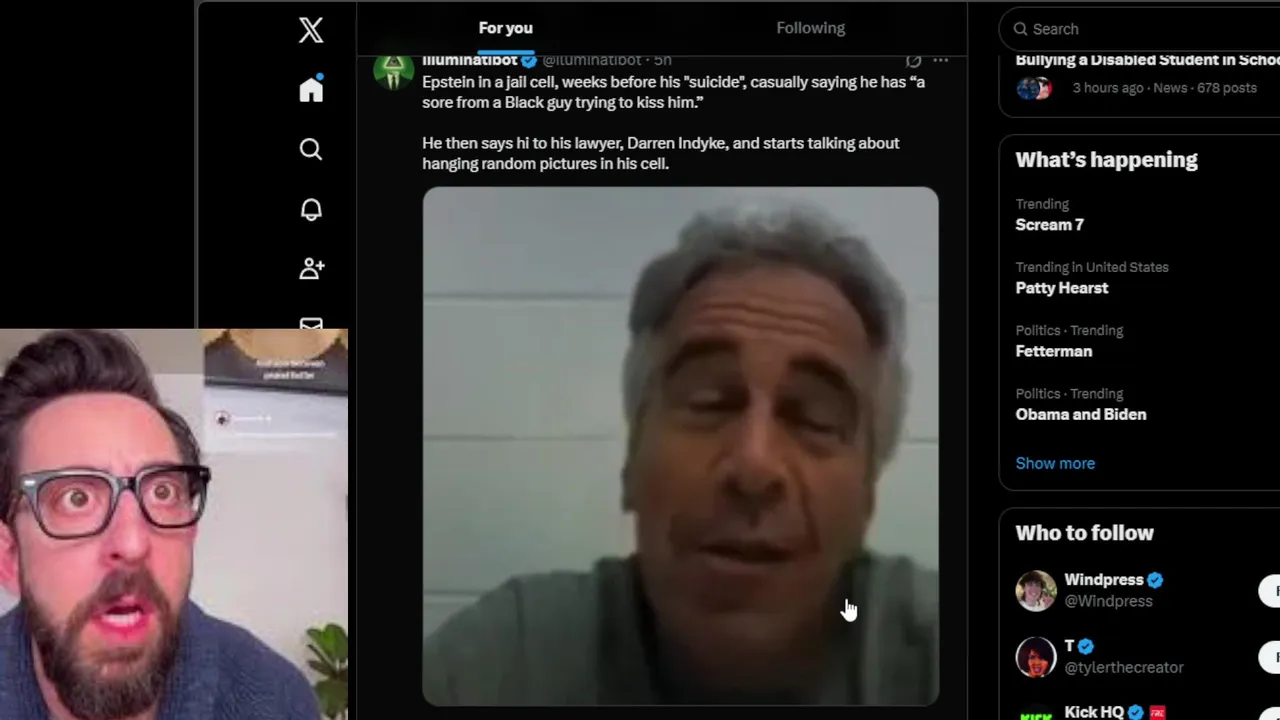Viewport: 1280px width, 720px height.
Task: Open the people Follow sidebar icon
Action: point(311,268)
